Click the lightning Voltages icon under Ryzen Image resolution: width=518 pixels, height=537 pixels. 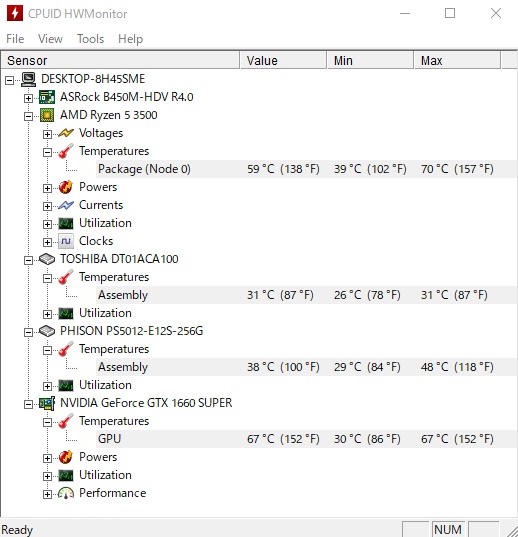[66, 133]
